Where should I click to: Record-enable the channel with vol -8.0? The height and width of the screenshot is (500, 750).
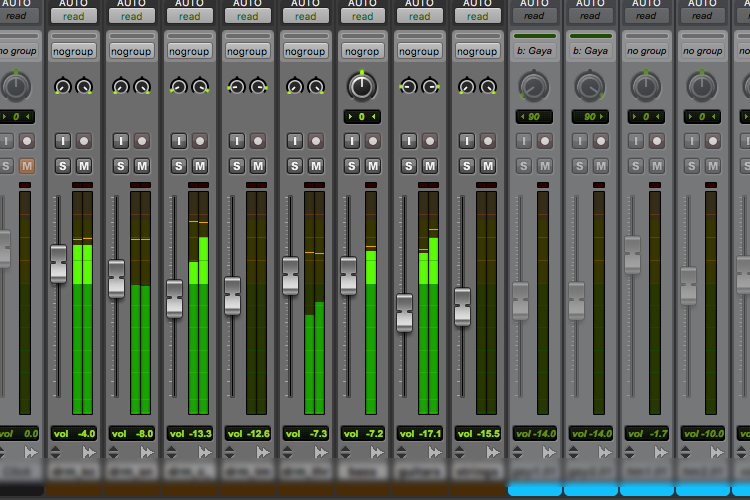[142, 141]
